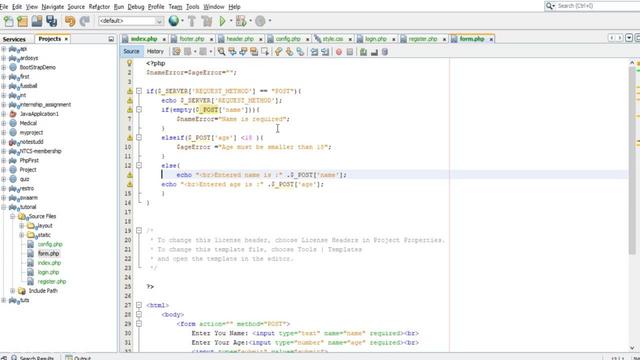Close the Projects panel tab
The width and height of the screenshot is (640, 360).
click(x=66, y=39)
